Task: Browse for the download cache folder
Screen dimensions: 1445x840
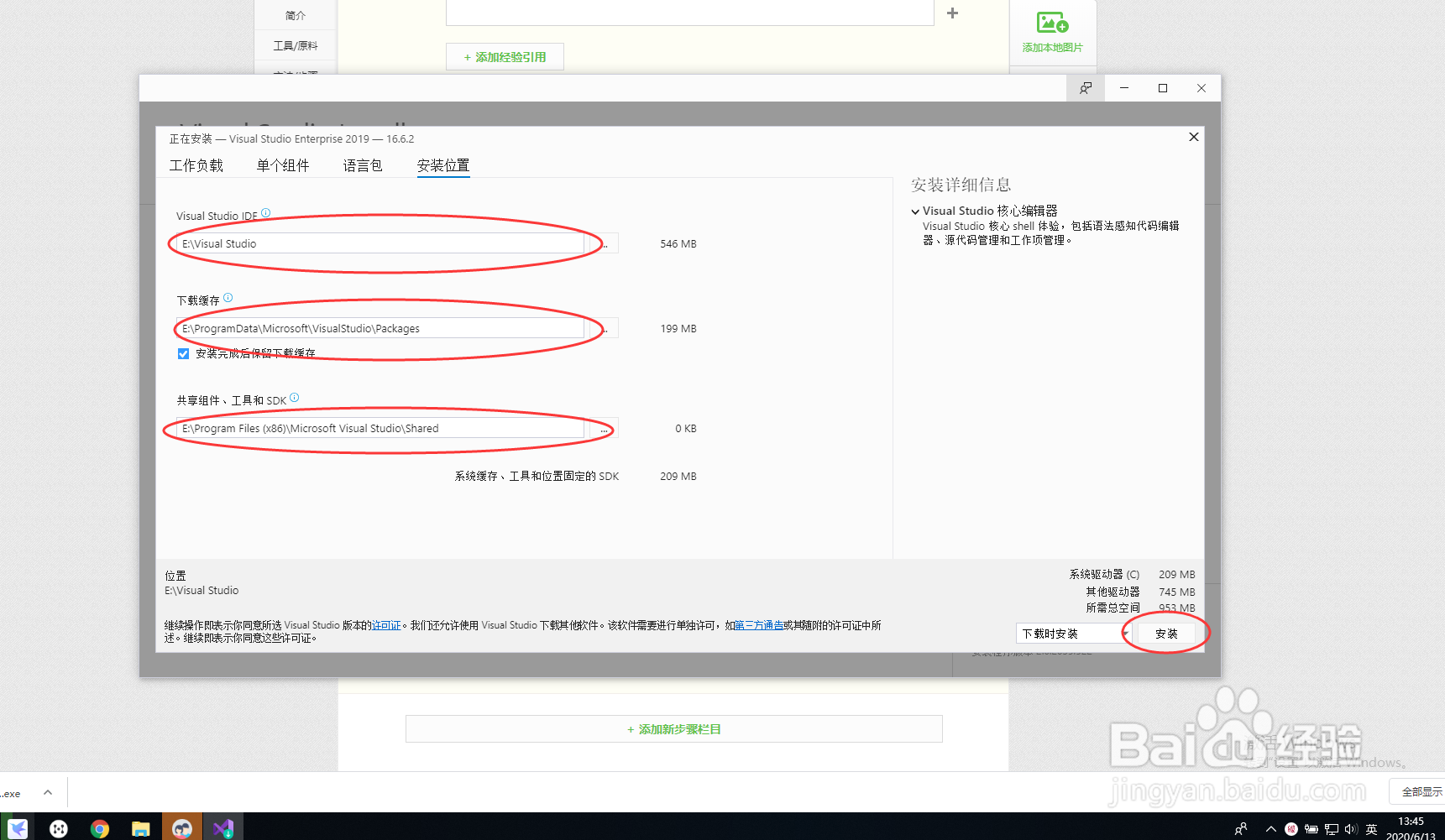Action: [x=604, y=328]
